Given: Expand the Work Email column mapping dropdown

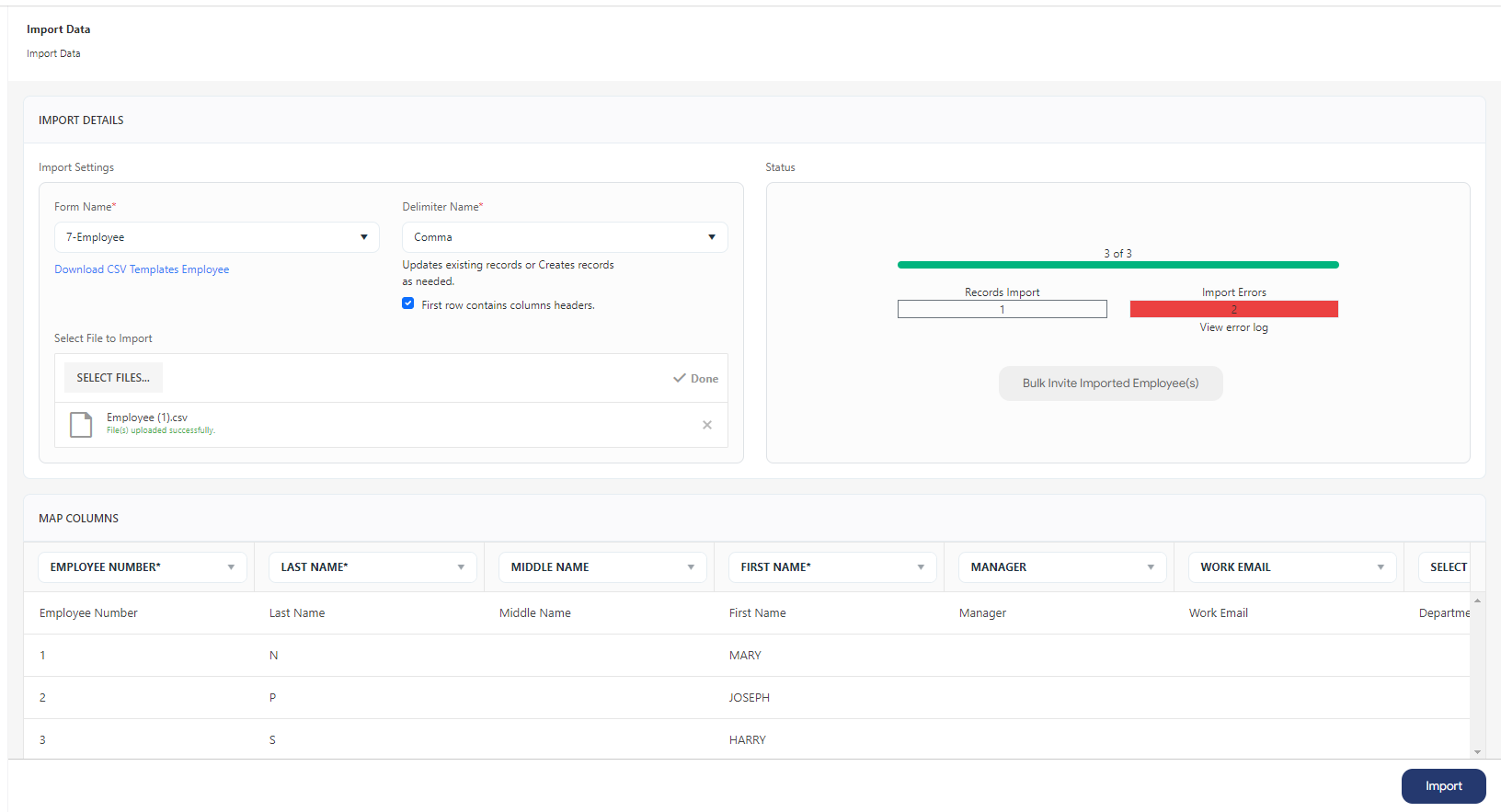Looking at the screenshot, I should point(1292,567).
